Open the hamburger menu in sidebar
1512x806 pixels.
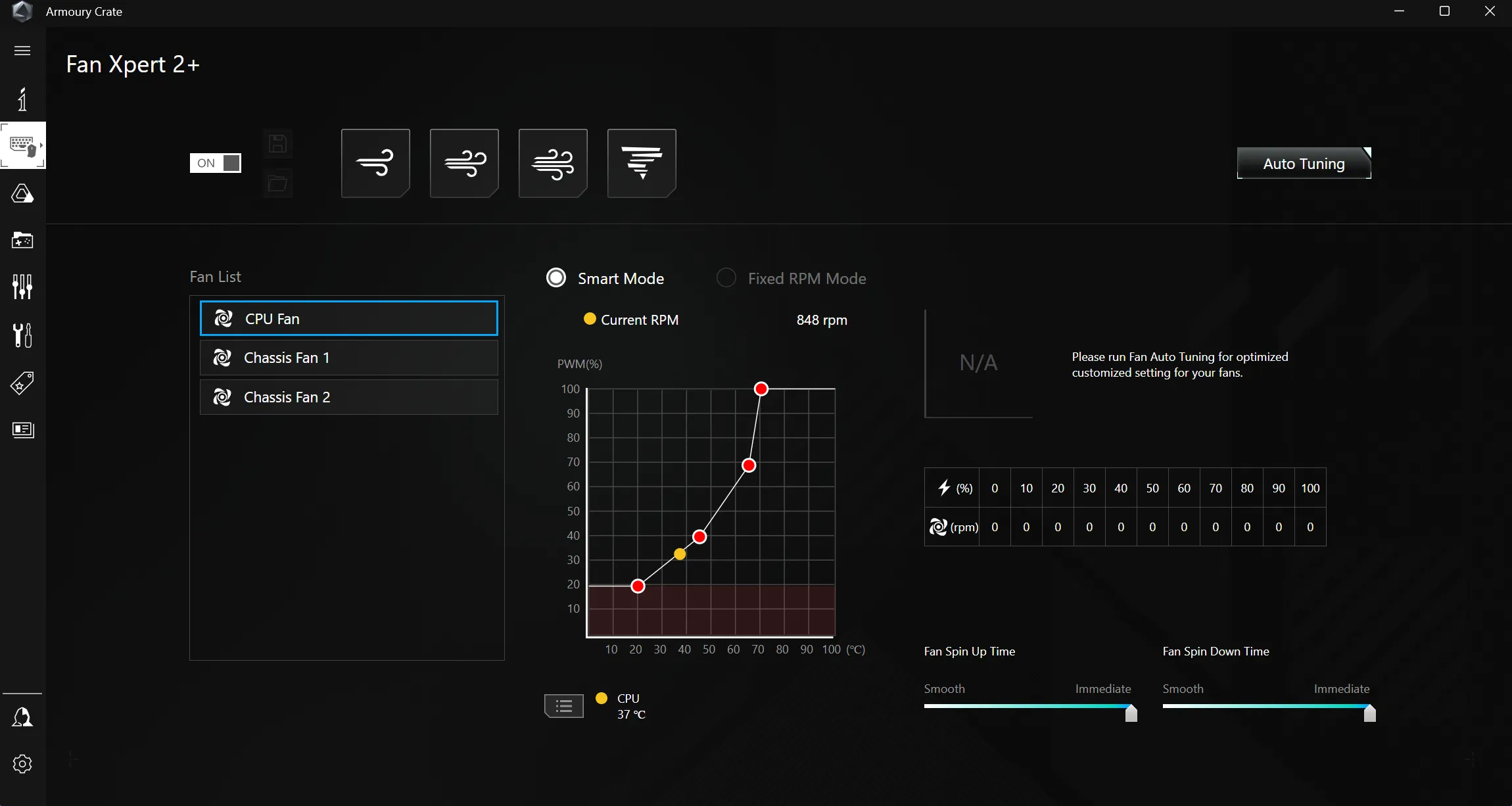point(22,51)
